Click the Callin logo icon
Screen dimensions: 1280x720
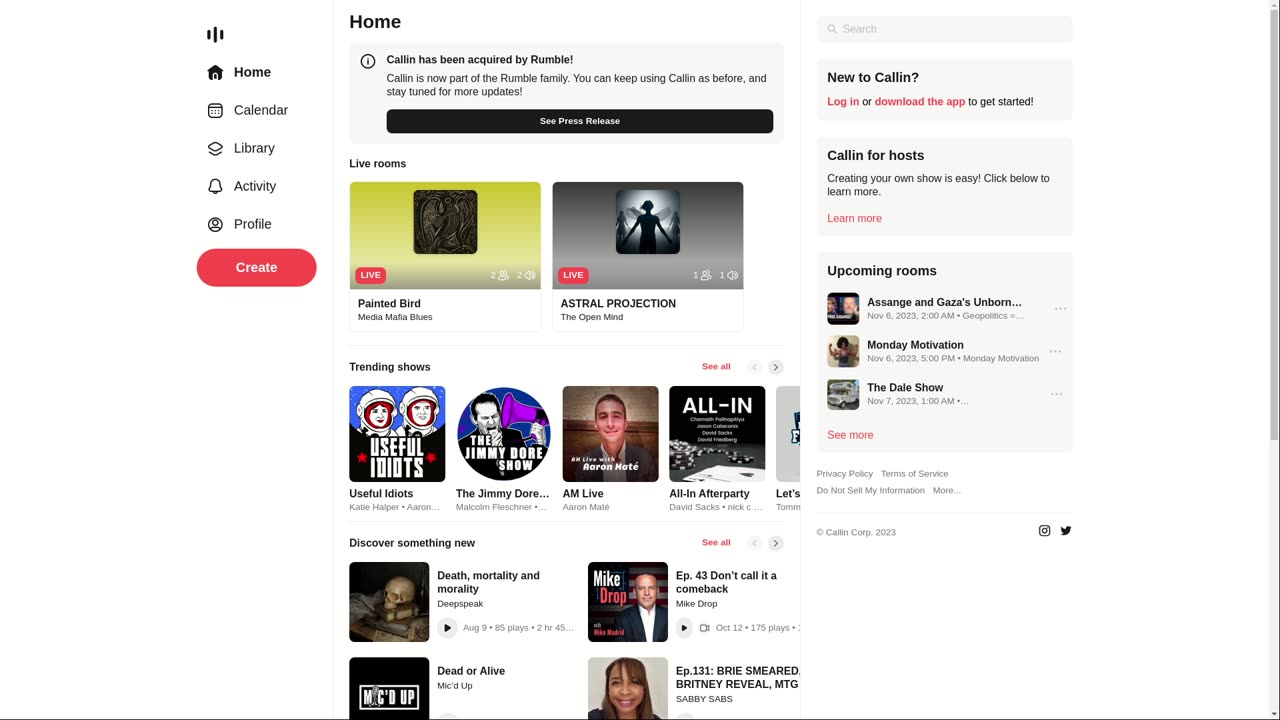(x=215, y=35)
